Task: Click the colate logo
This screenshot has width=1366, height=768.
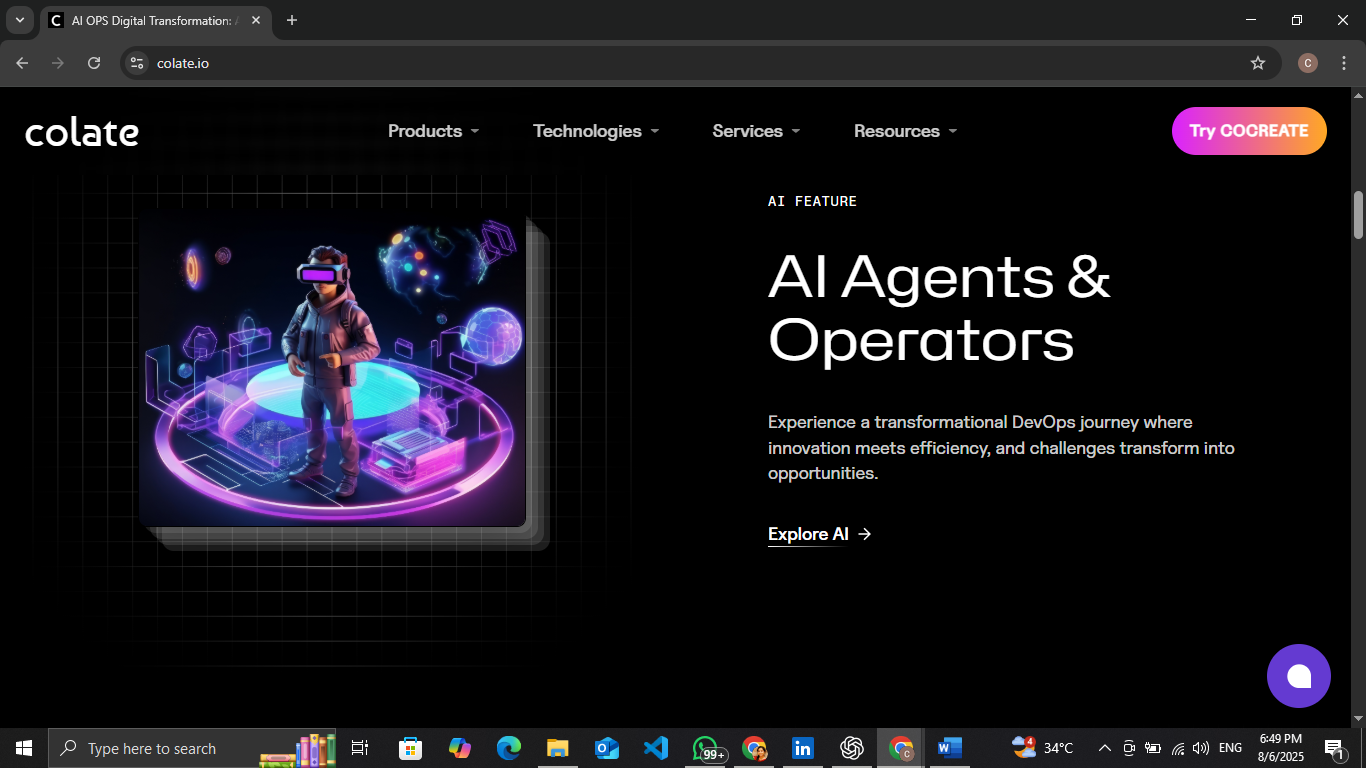Action: point(82,132)
